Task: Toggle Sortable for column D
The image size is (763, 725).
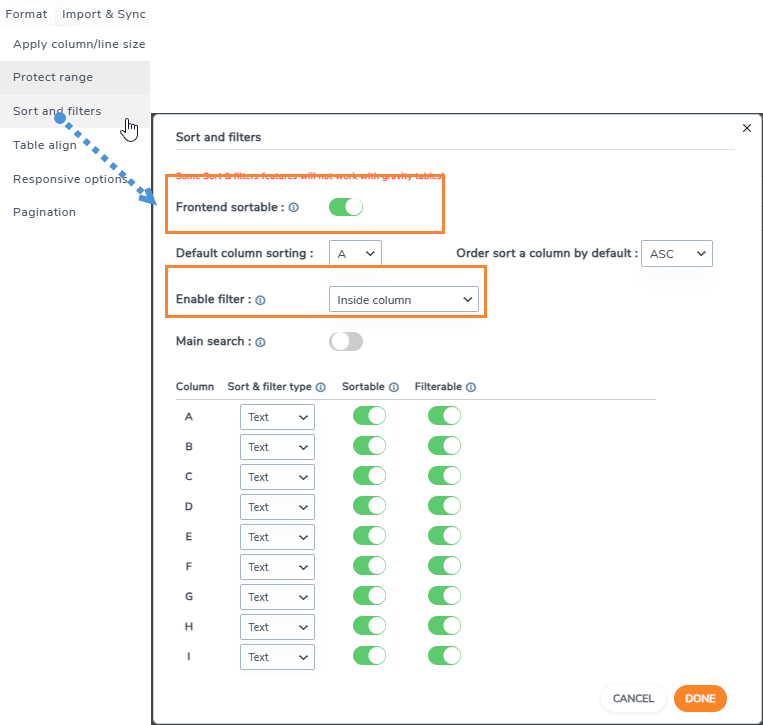Action: (x=369, y=506)
